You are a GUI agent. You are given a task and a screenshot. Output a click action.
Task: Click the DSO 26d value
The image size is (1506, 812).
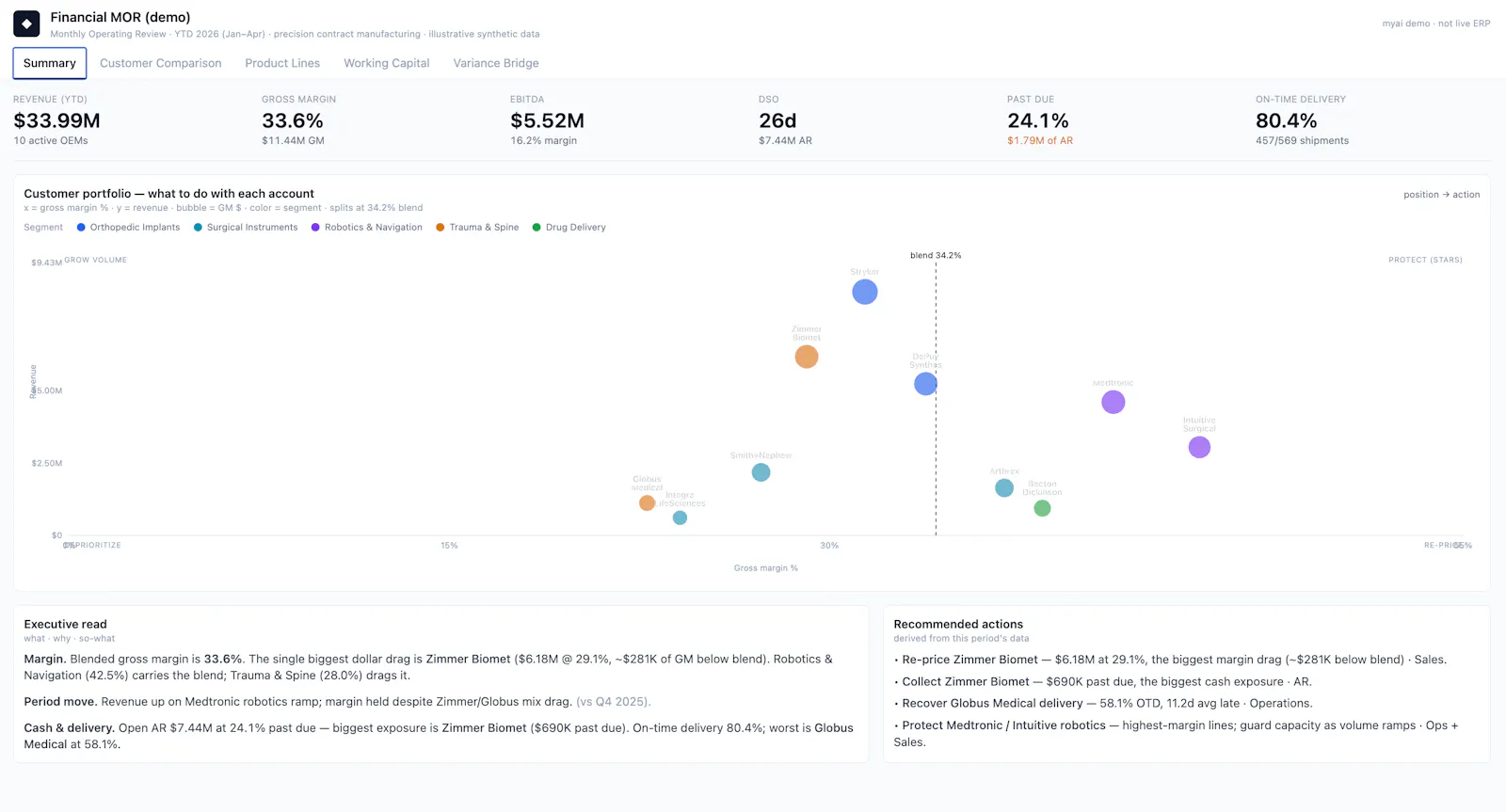tap(777, 120)
